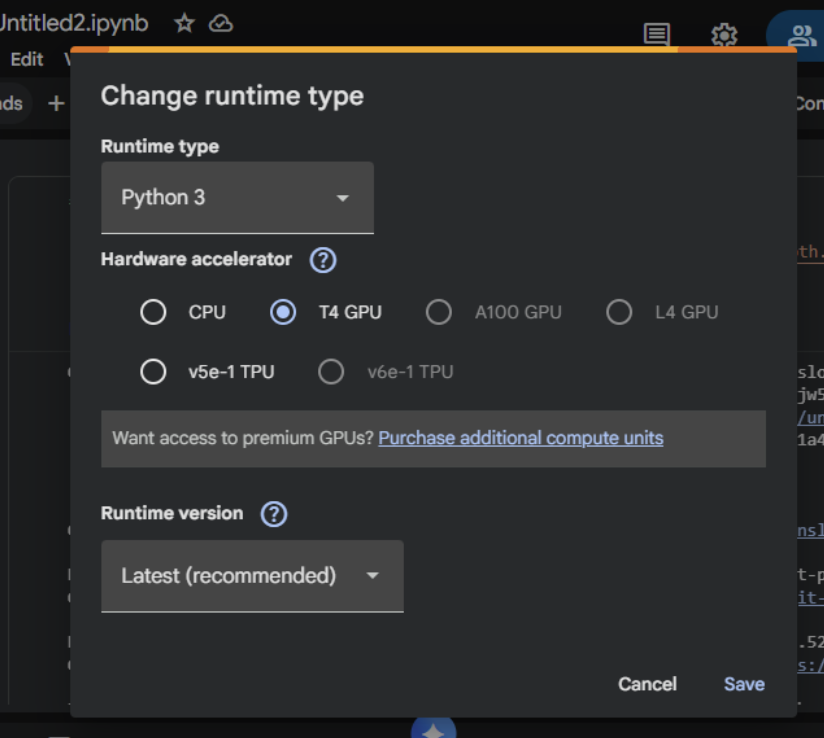The height and width of the screenshot is (738, 824).
Task: Star the Untitled2.ipynb notebook
Action: [182, 22]
